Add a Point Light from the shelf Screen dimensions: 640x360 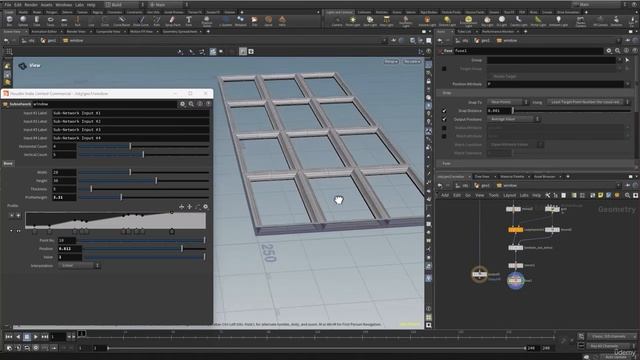[x=353, y=21]
